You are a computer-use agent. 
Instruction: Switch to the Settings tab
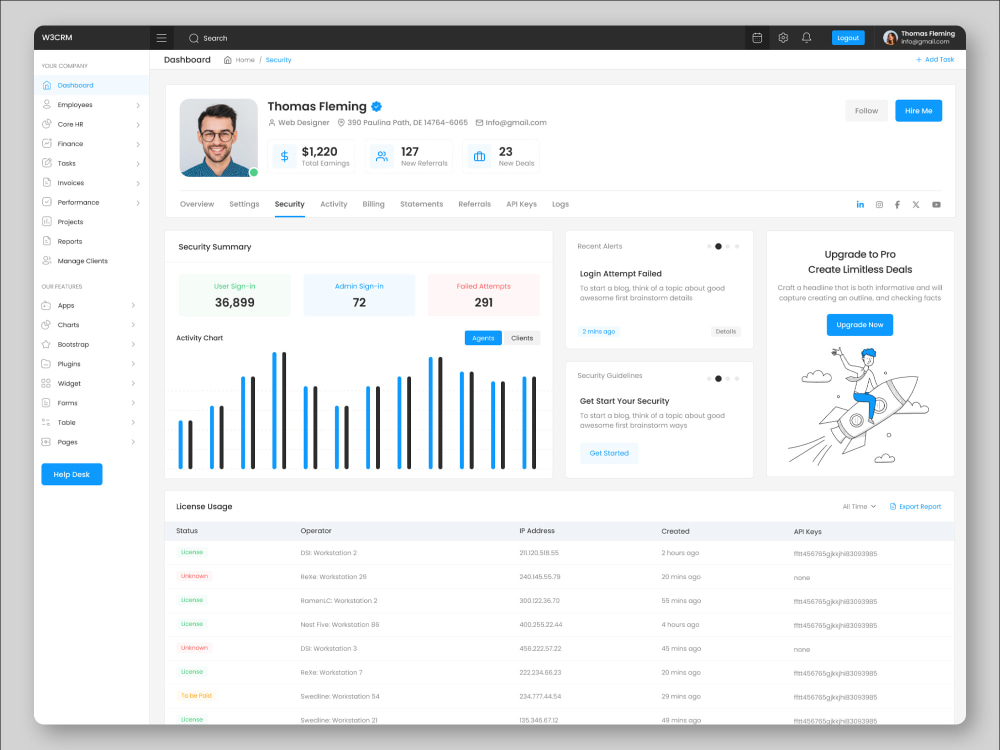pyautogui.click(x=244, y=204)
